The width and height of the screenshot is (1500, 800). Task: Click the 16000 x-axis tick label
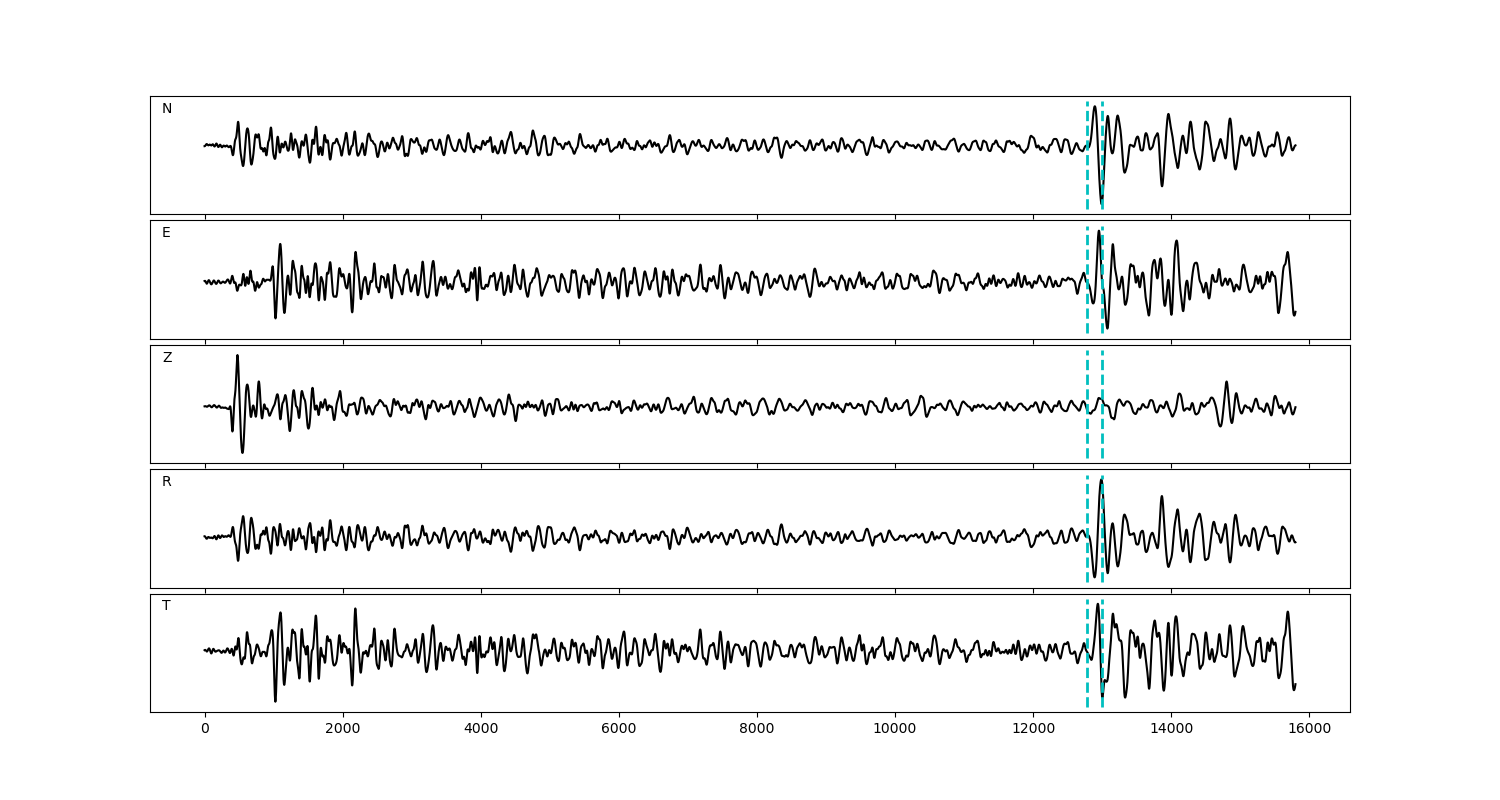(x=1308, y=730)
